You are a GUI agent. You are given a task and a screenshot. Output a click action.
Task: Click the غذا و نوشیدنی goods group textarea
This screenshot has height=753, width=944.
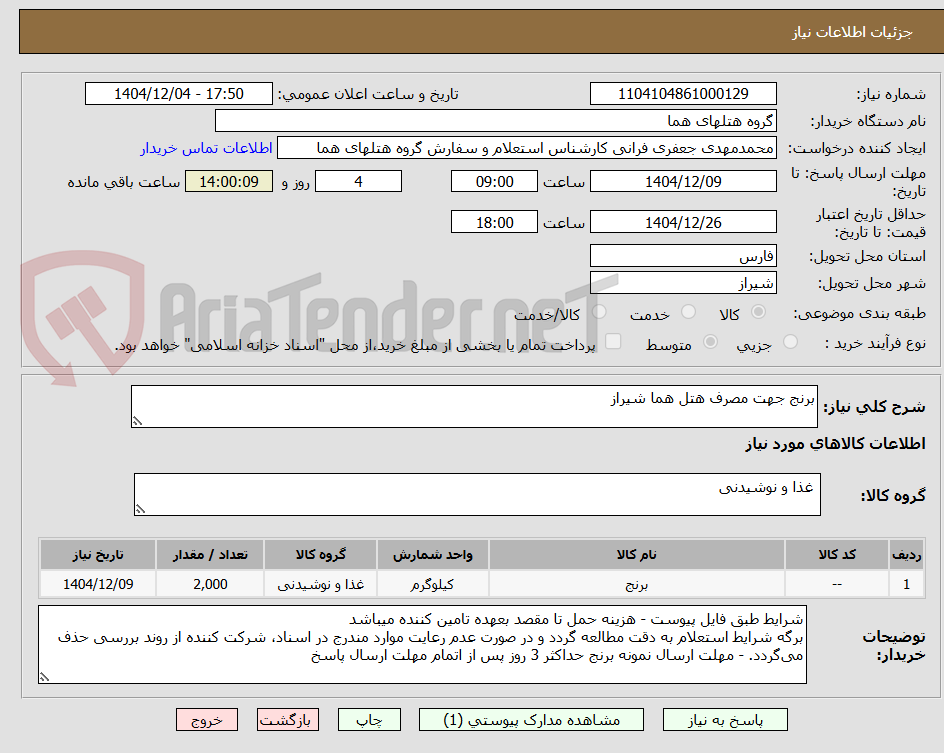[x=477, y=495]
